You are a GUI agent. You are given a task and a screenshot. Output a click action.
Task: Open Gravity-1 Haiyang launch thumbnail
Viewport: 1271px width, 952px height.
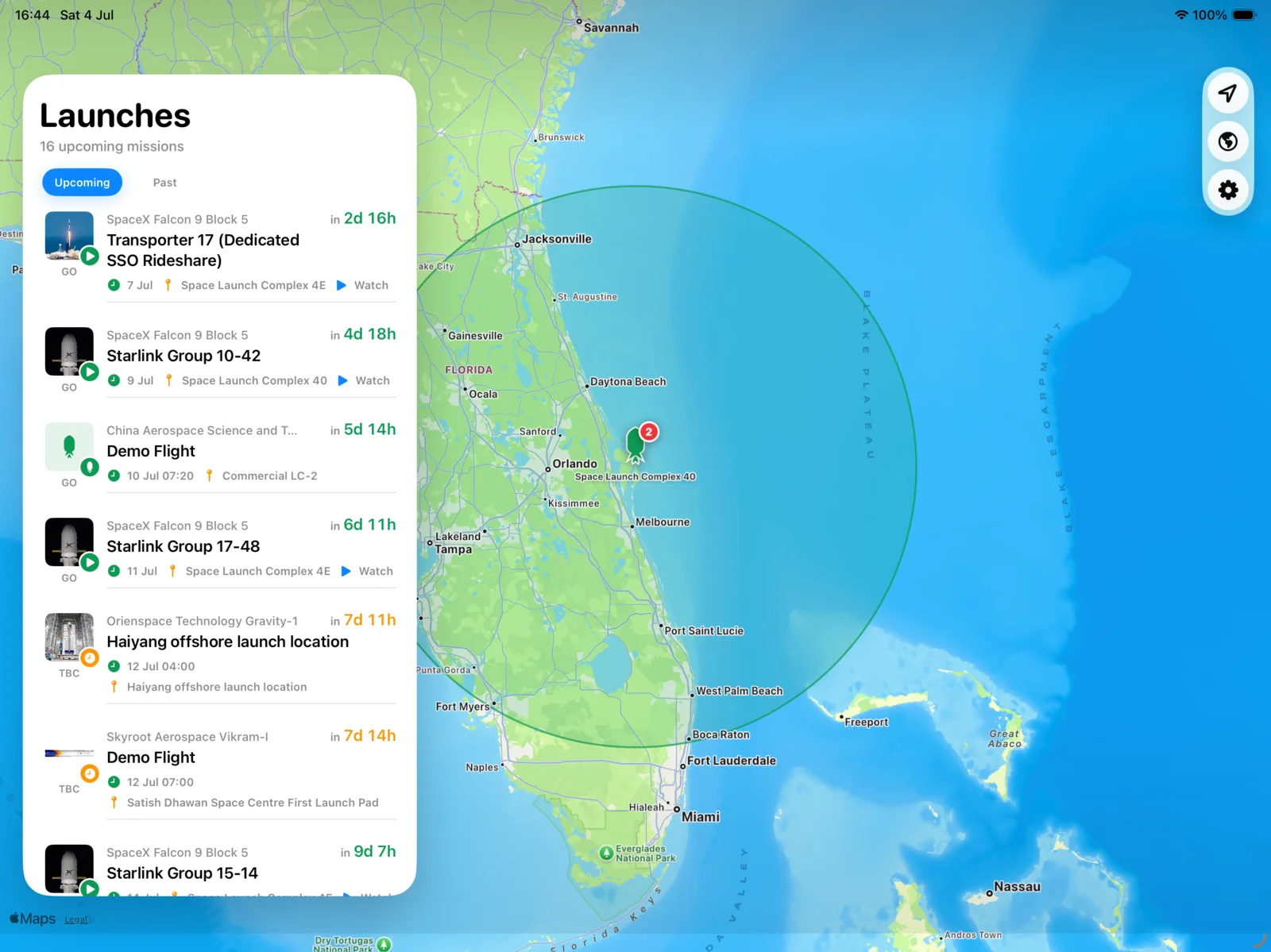pos(69,638)
